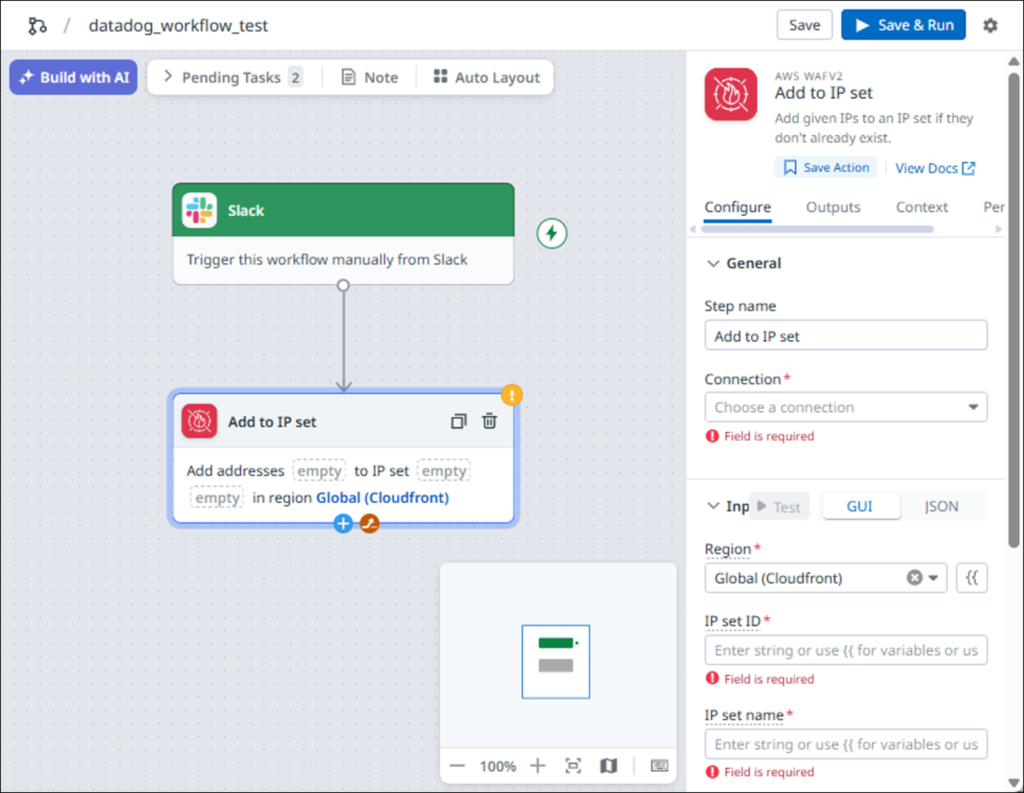The height and width of the screenshot is (793, 1024).
Task: Click the WAF icon on step node
Action: pos(199,421)
